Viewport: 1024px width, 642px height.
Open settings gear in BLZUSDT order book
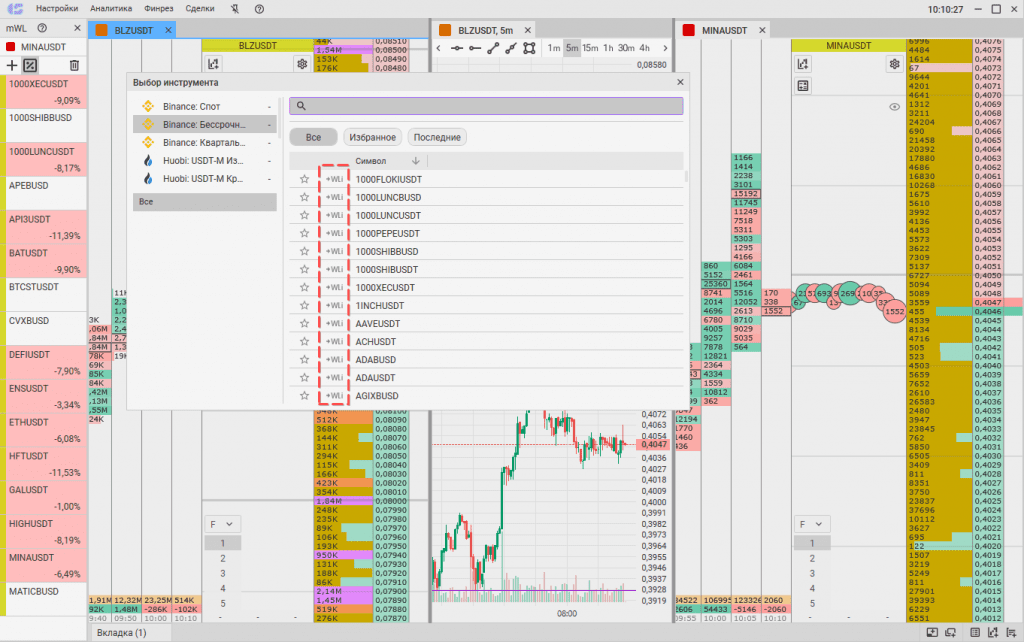tap(302, 64)
